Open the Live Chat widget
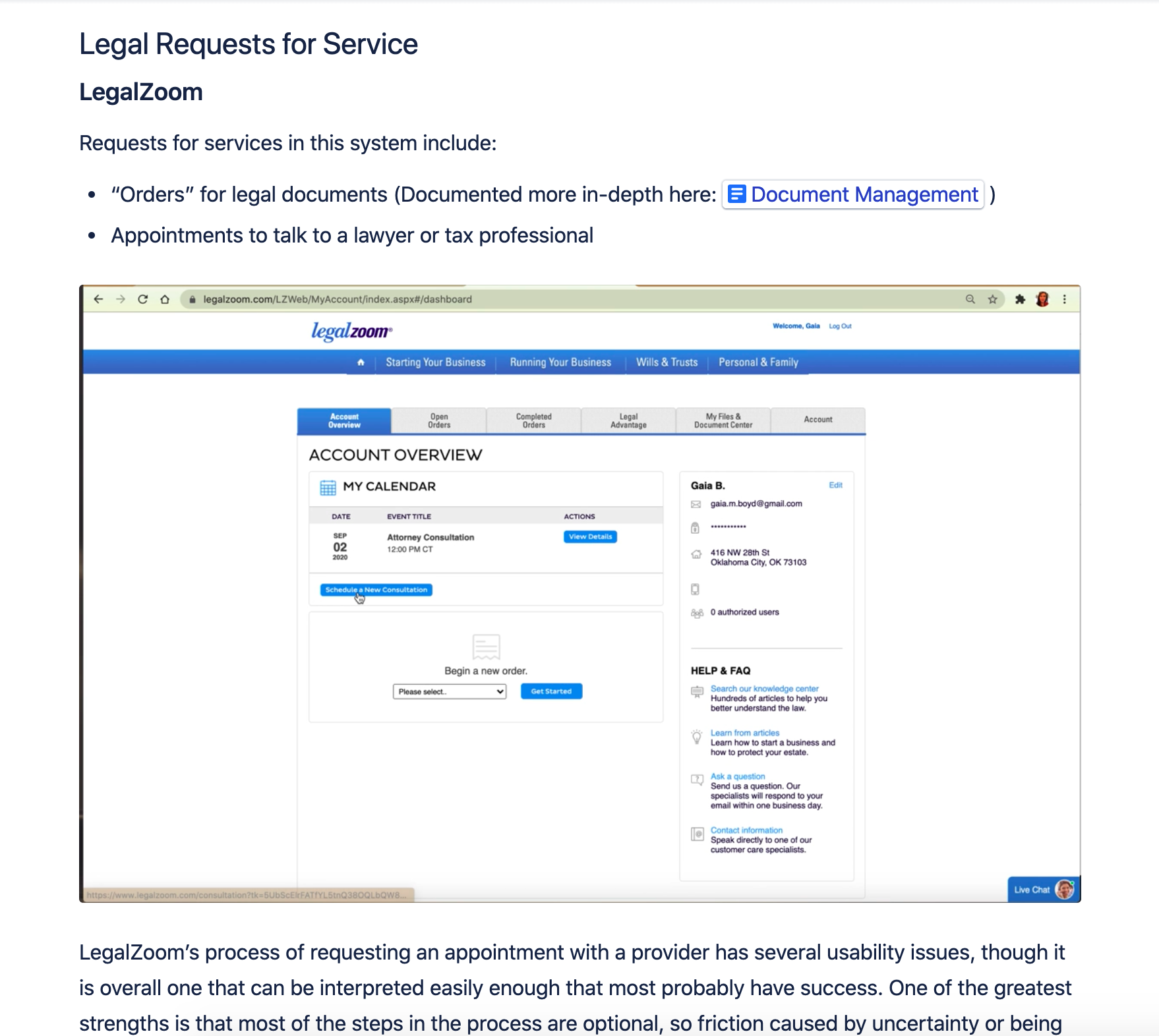This screenshot has height=1036, width=1159. point(1044,889)
